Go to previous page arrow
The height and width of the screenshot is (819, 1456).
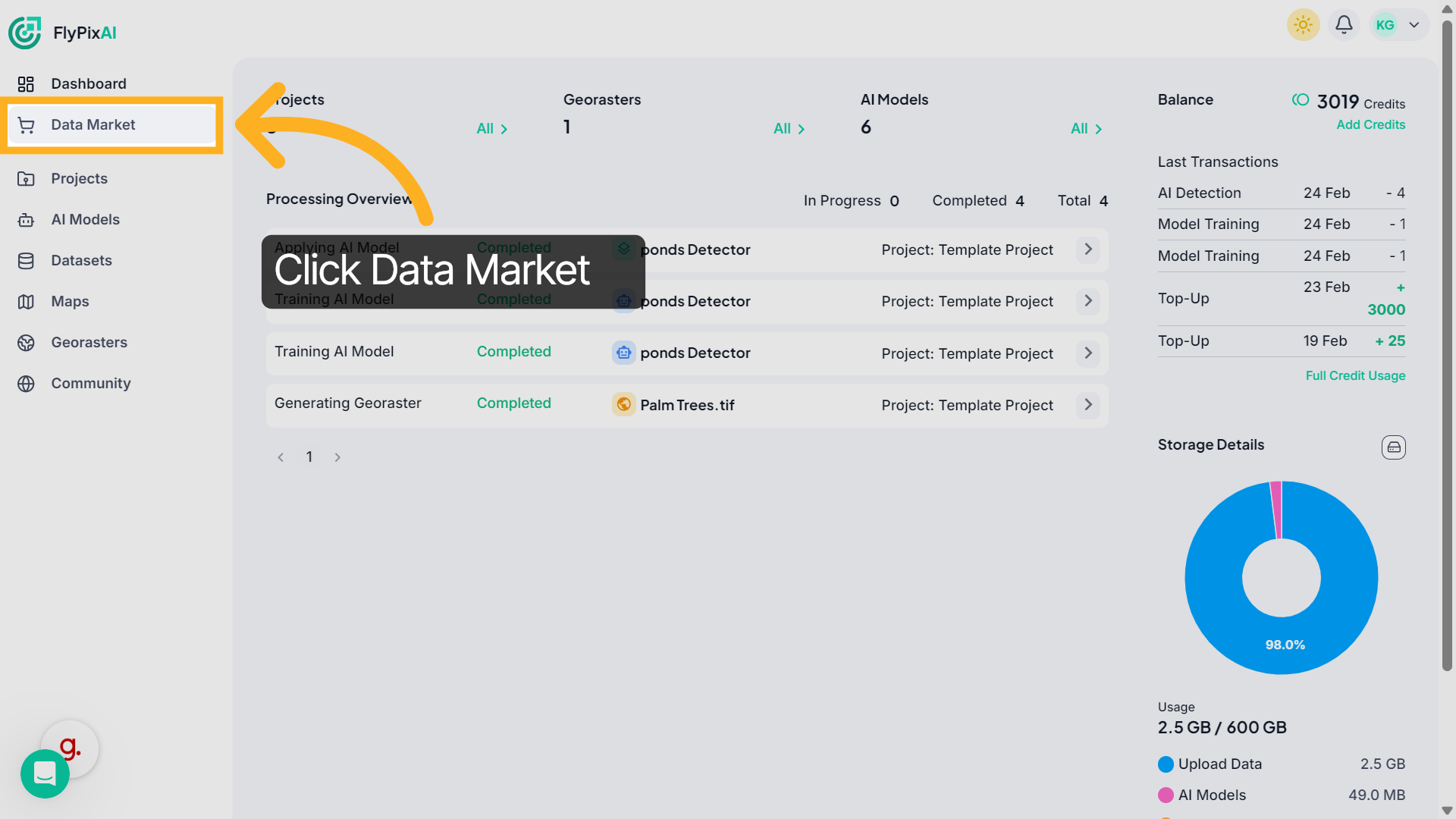pos(281,457)
